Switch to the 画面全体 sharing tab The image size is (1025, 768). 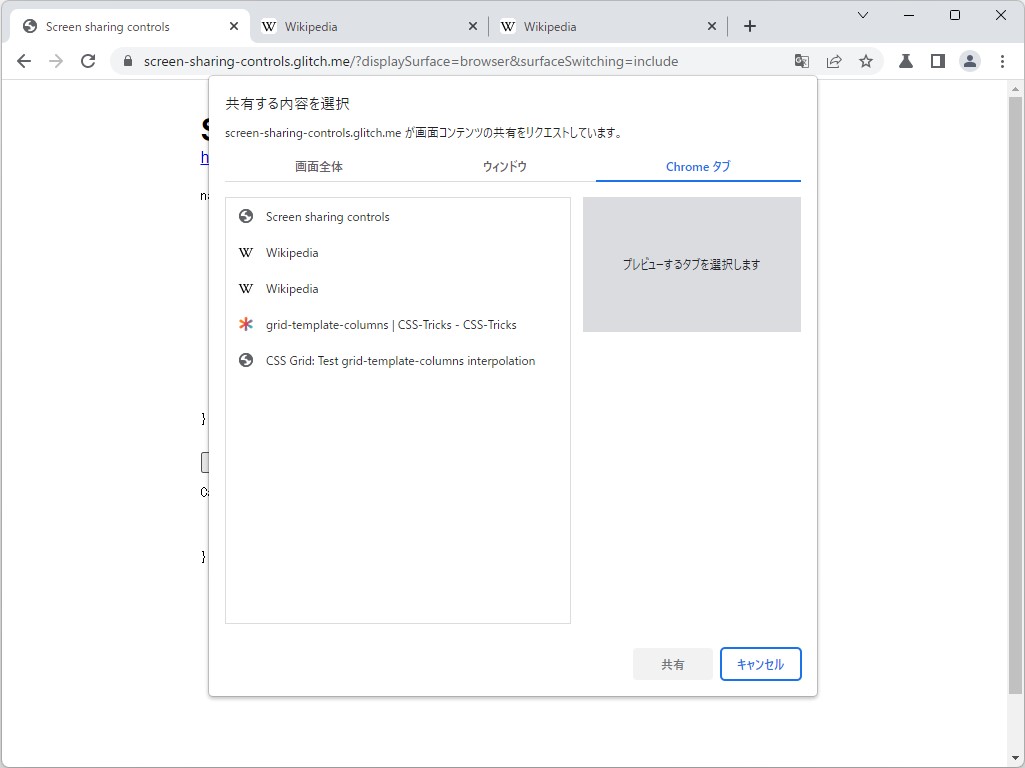coord(318,167)
